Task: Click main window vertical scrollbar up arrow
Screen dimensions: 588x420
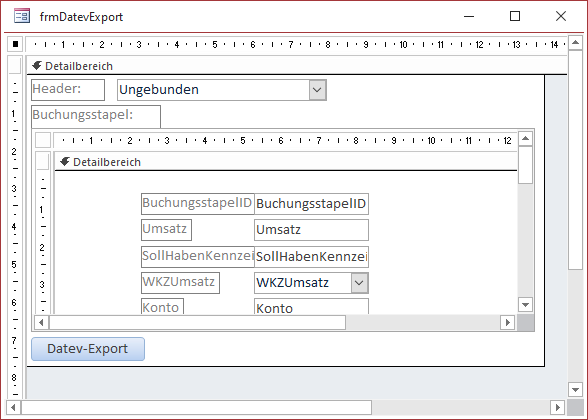Action: (575, 42)
